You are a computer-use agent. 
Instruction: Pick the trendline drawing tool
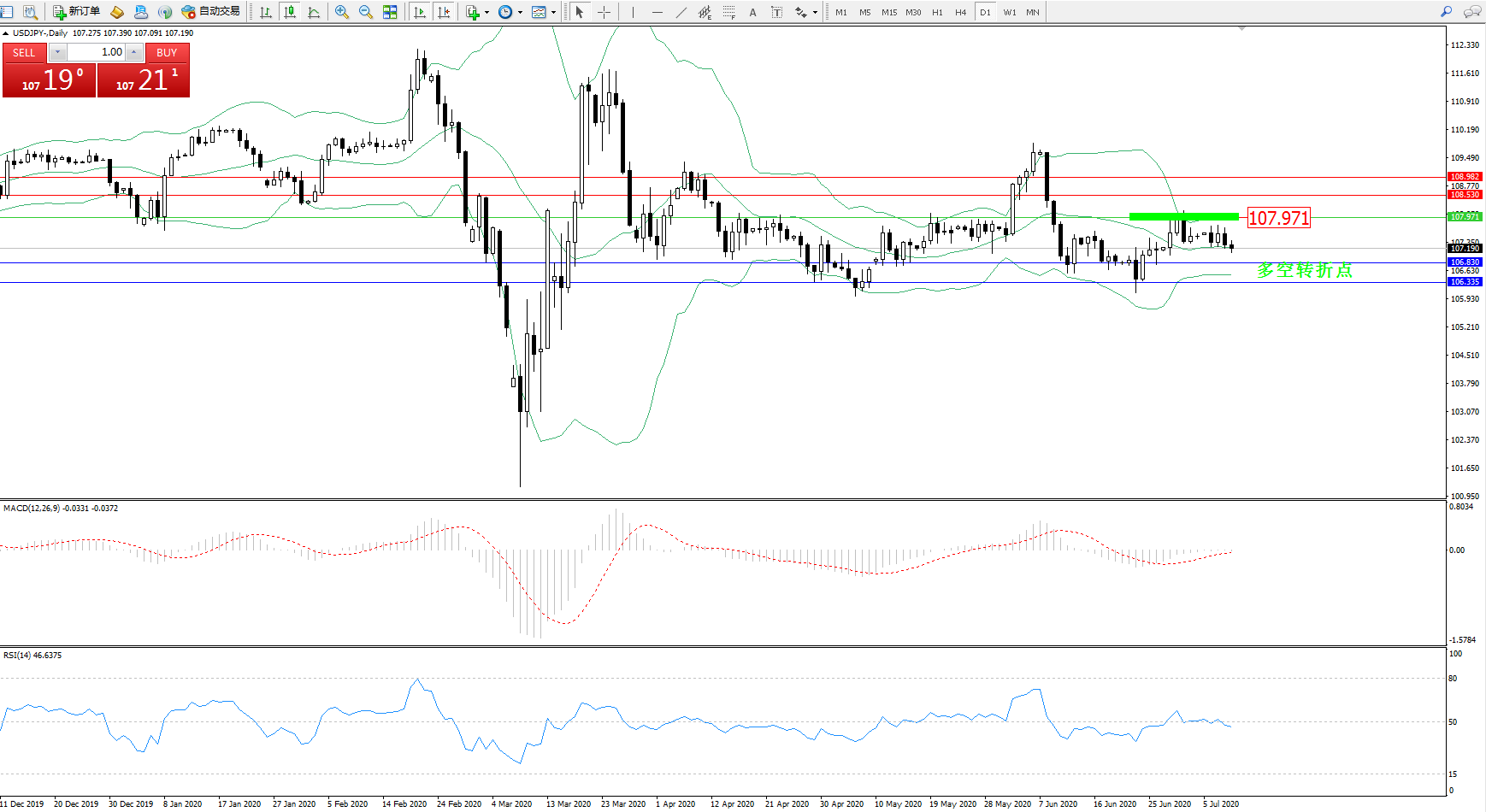(x=681, y=12)
